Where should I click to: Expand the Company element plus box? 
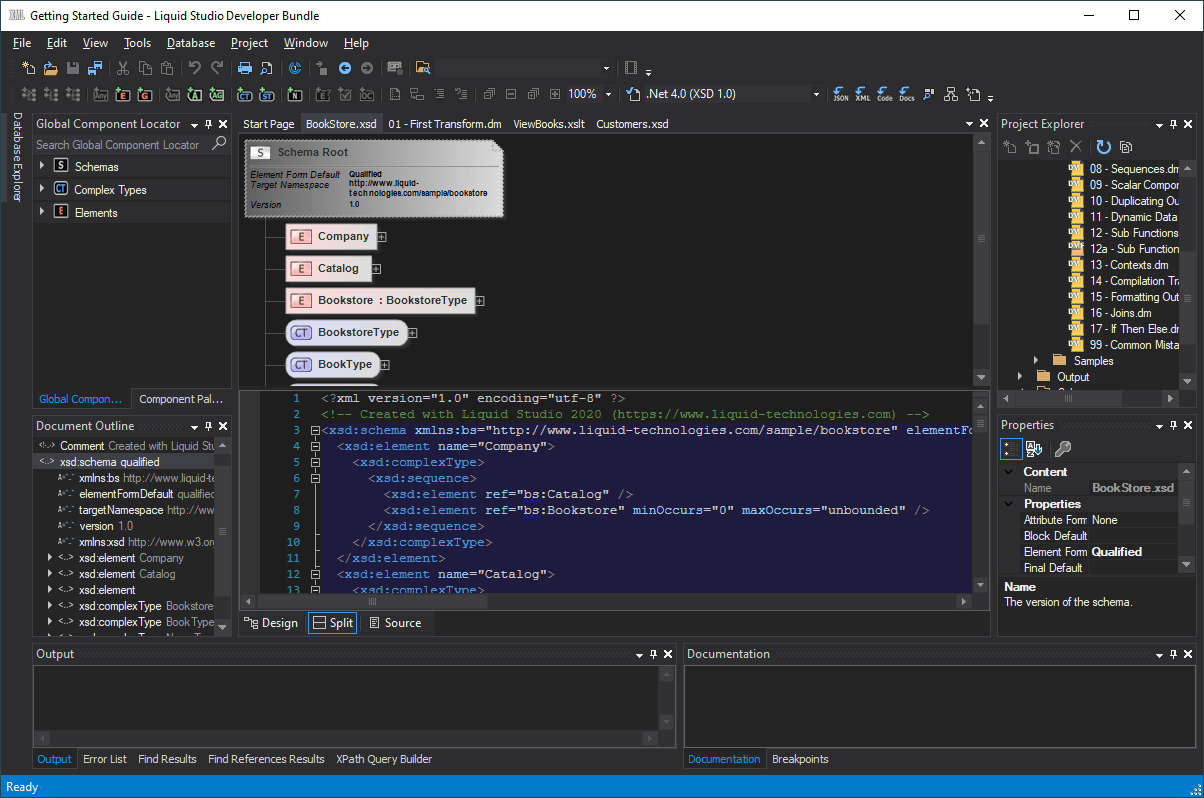coord(382,237)
